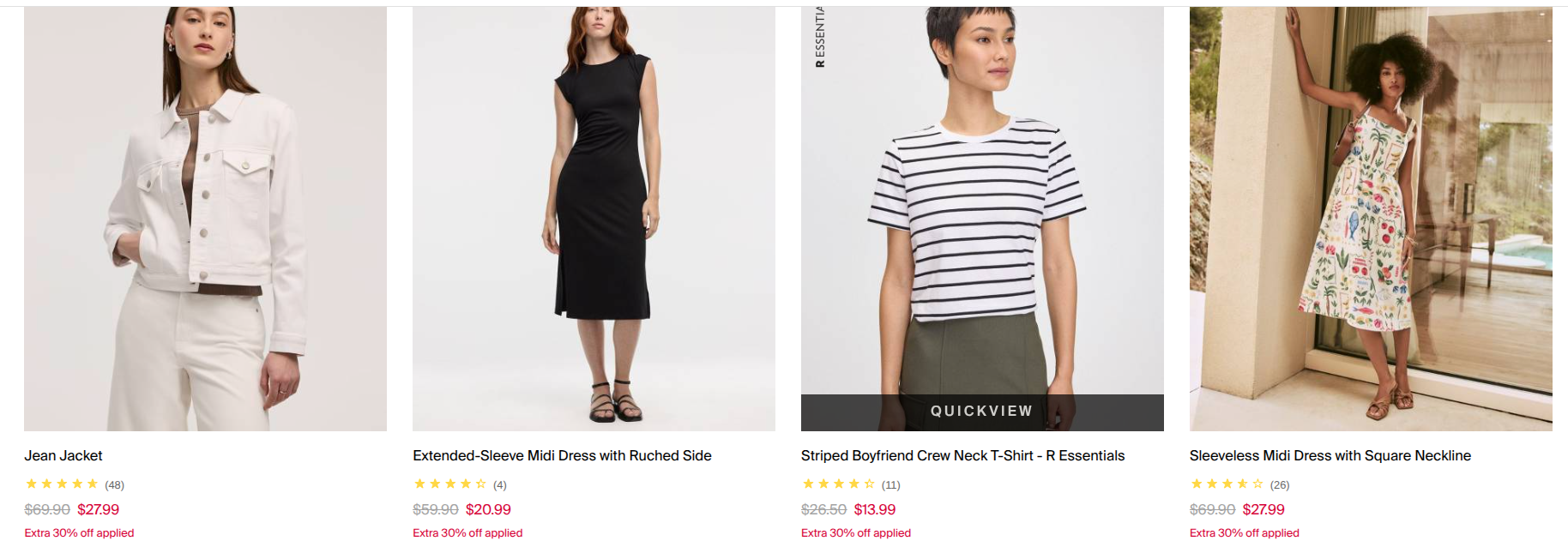Click the (26) review count on the floral dress

coord(1279,484)
